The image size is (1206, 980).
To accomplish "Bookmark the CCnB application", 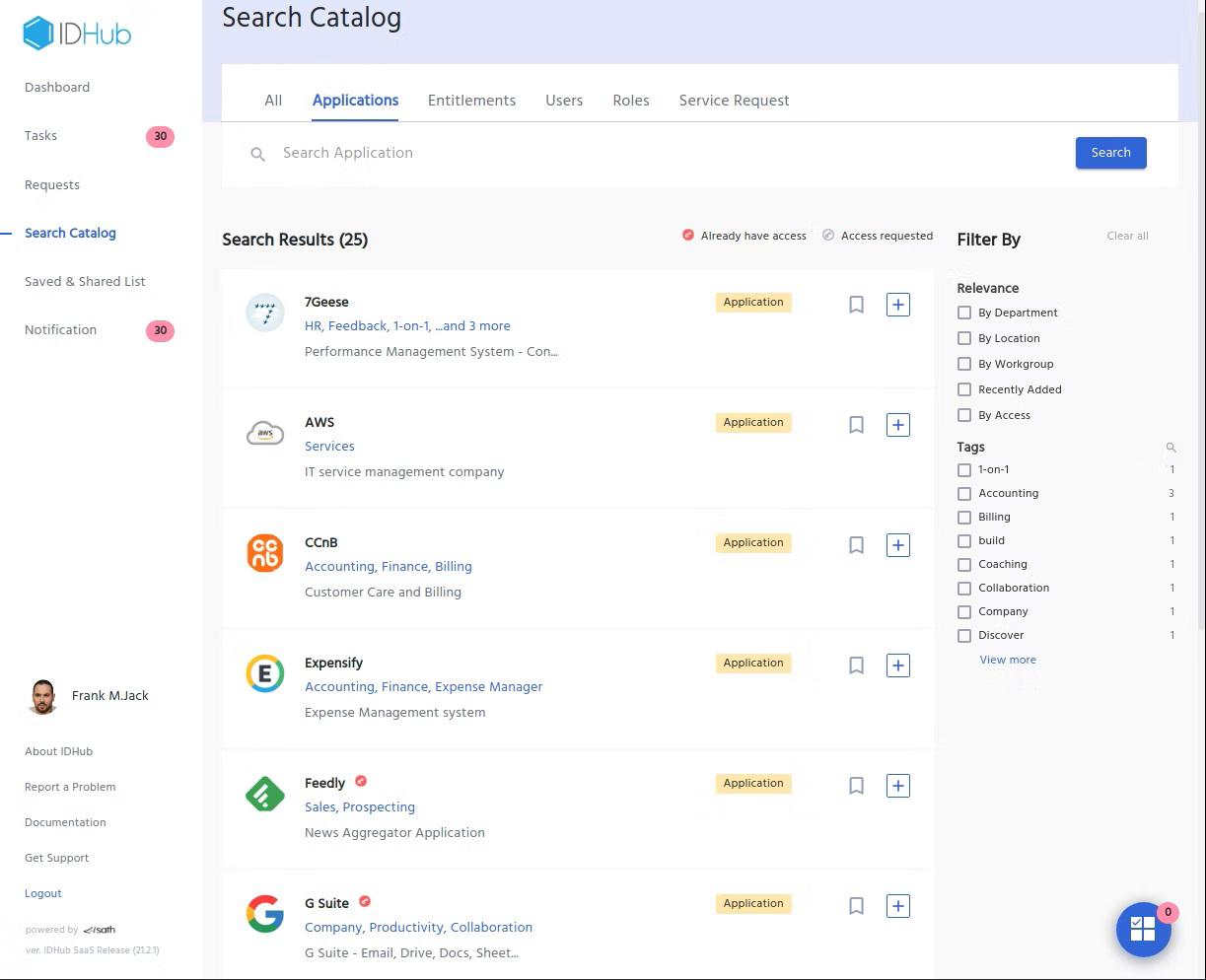I will (x=856, y=545).
